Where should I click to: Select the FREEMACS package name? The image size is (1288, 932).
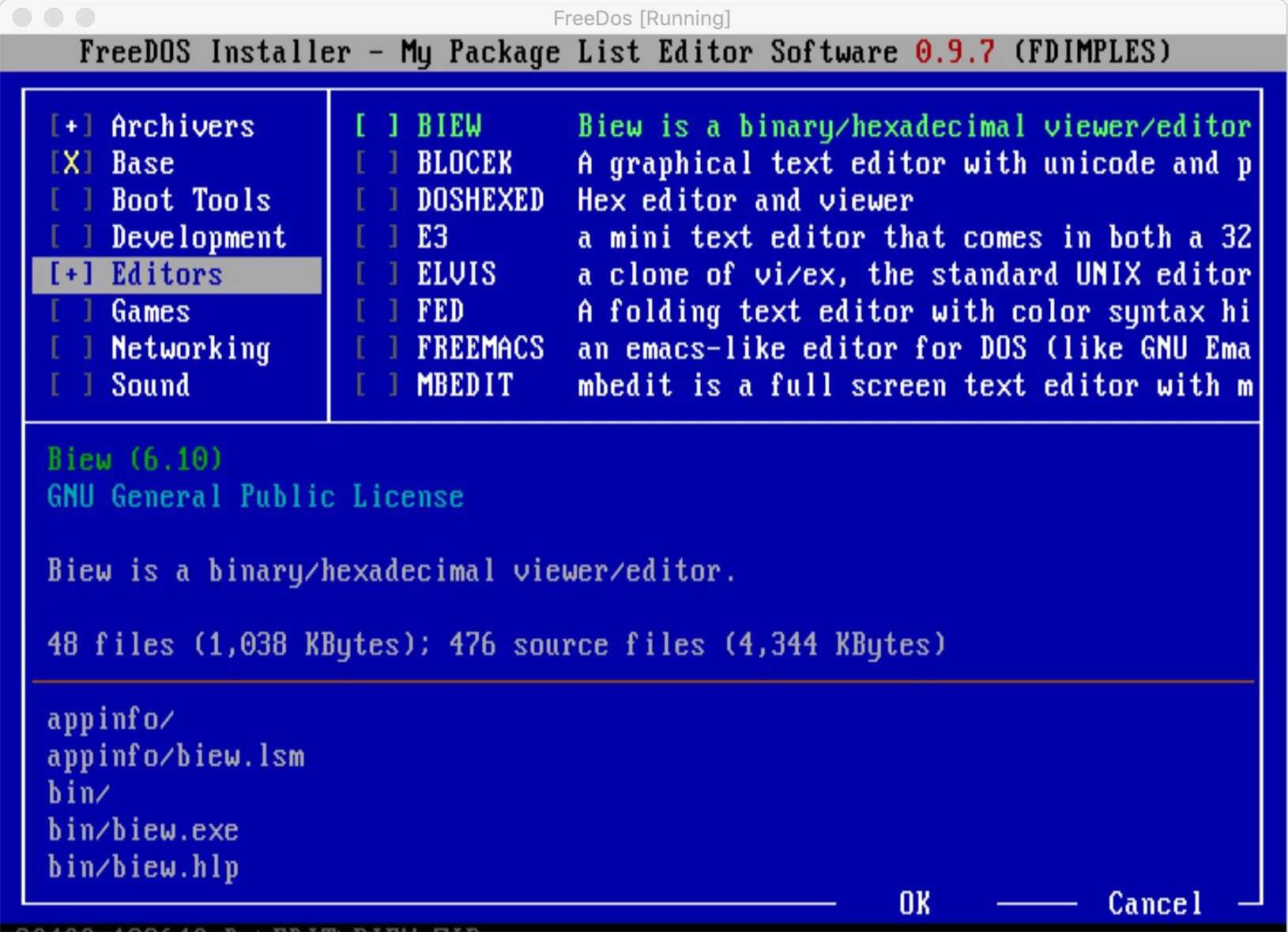coord(481,349)
